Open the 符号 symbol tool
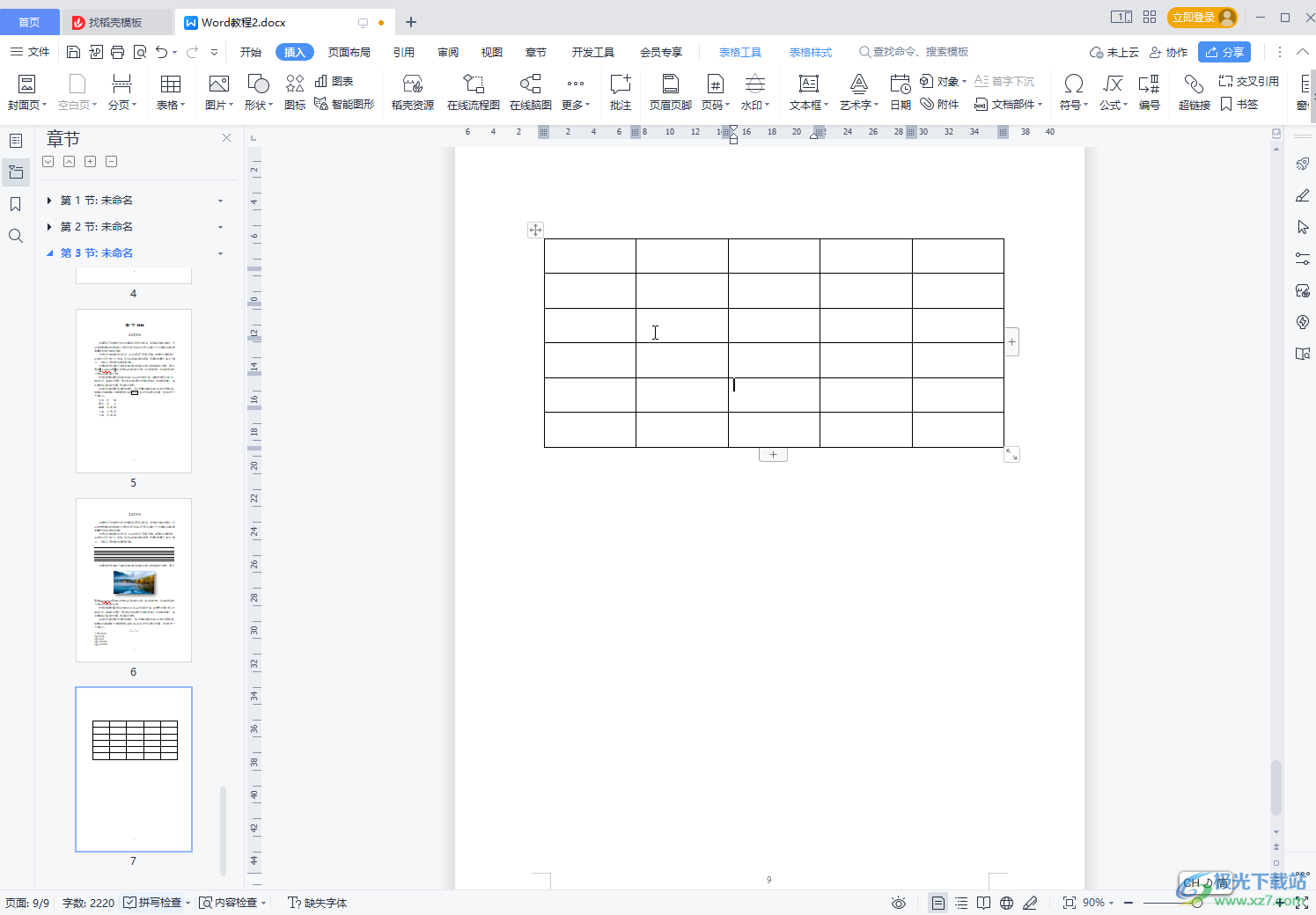This screenshot has height=915, width=1316. (1073, 92)
